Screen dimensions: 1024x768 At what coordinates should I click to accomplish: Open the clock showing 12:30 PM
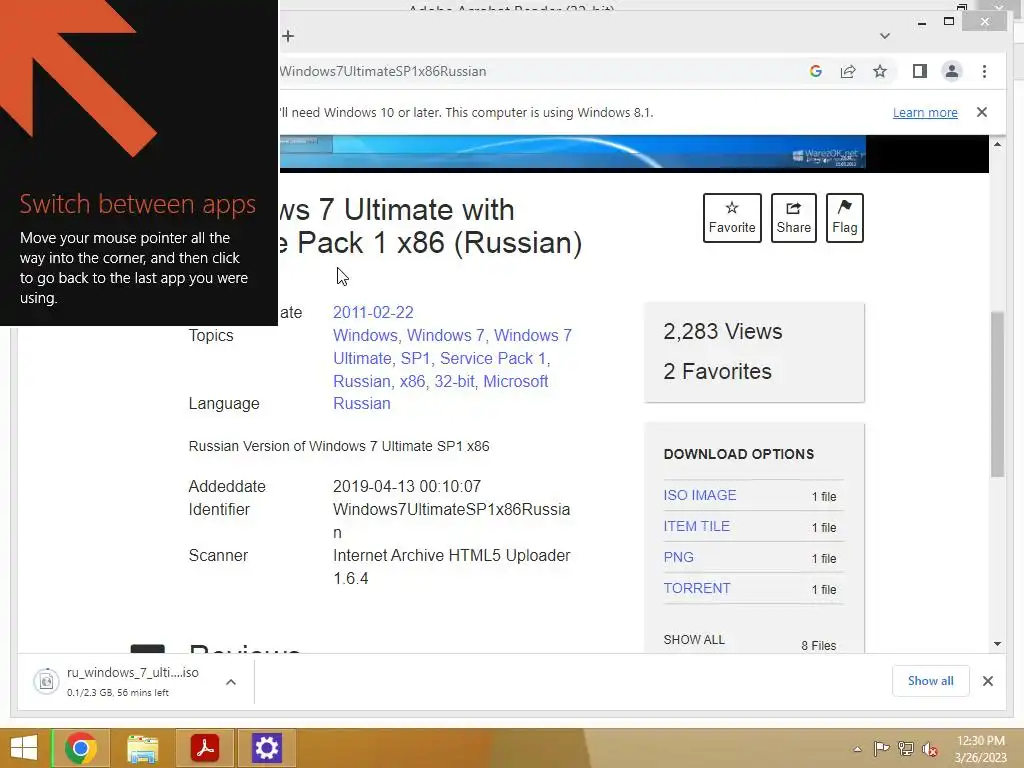[980, 749]
